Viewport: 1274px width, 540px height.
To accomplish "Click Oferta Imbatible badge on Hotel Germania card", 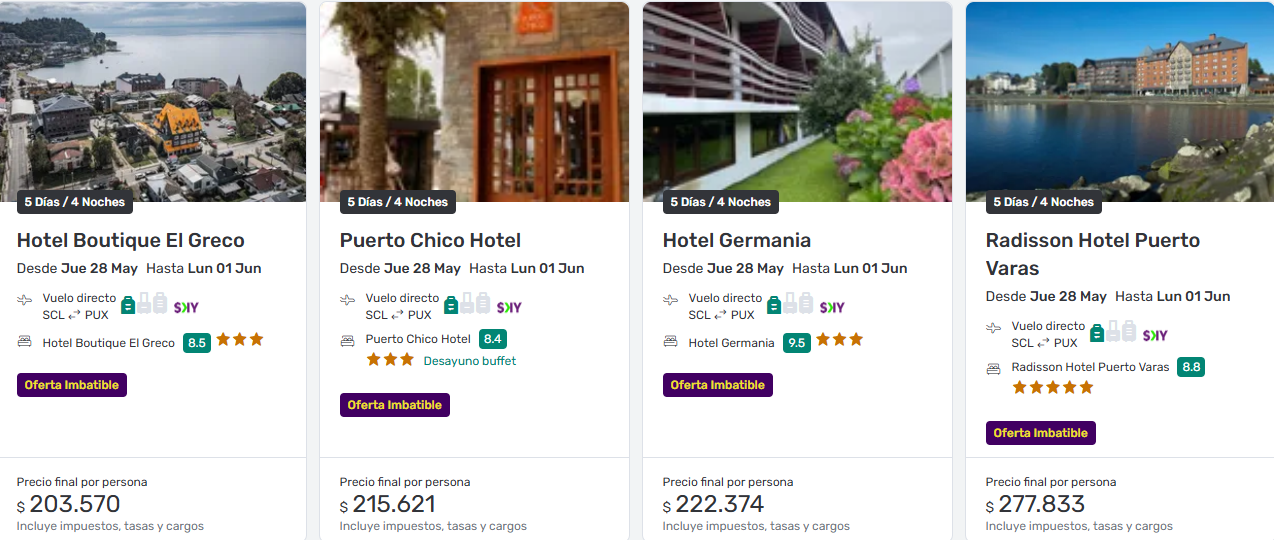I will [x=717, y=385].
